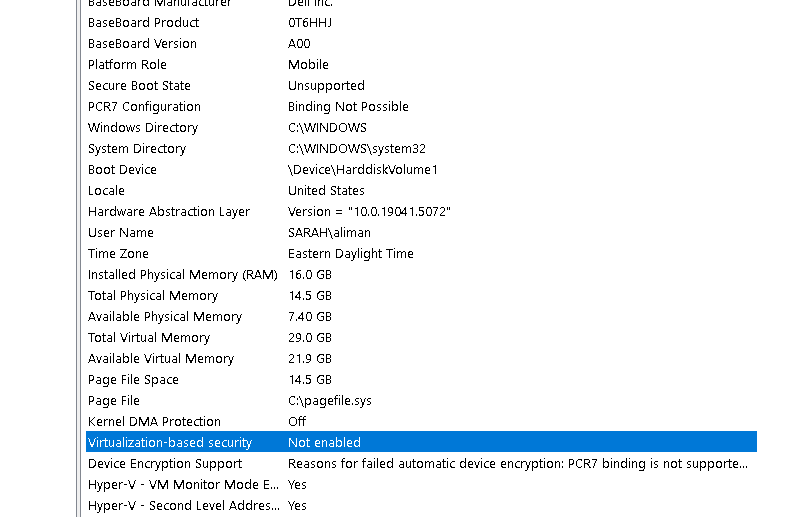Select the BaseBoard Version row
The height and width of the screenshot is (517, 802).
click(142, 43)
